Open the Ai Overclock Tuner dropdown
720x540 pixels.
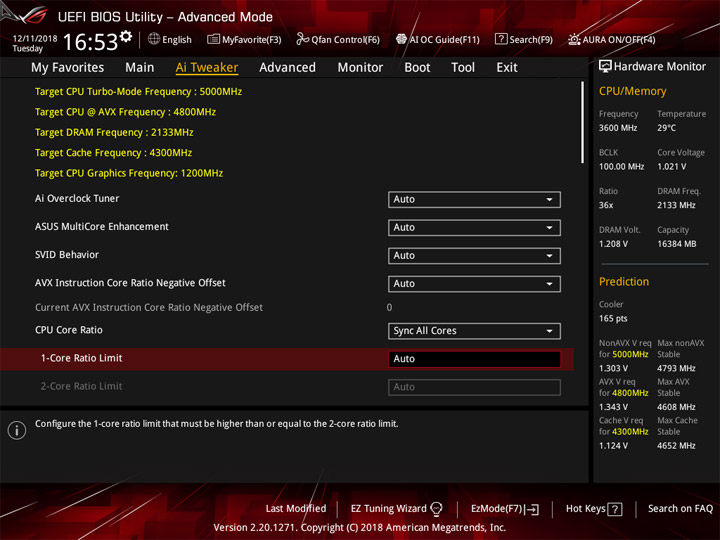[x=474, y=199]
